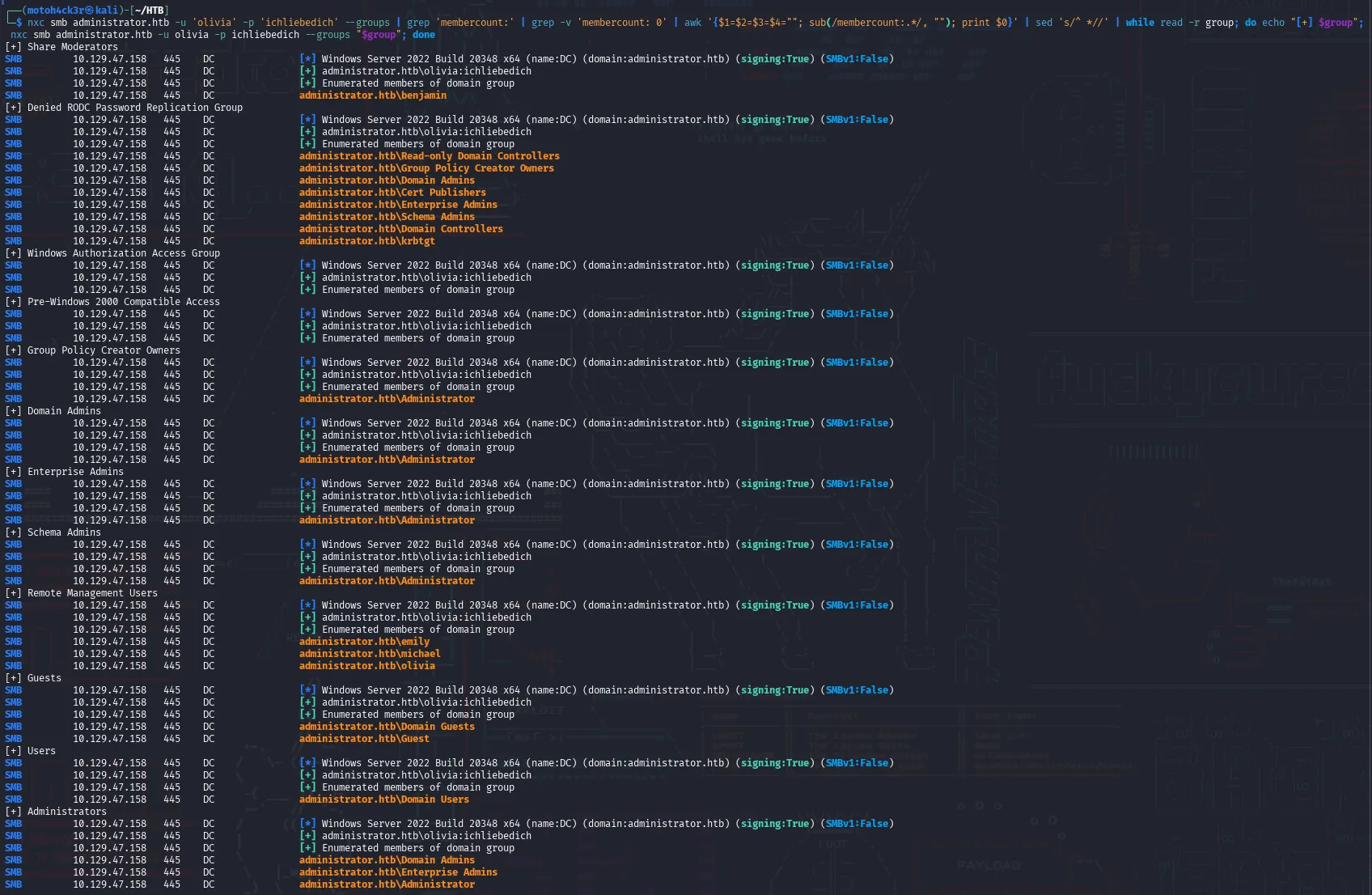
Task: Select 'administrator.htb\Domain Users' entry
Action: [x=384, y=800]
